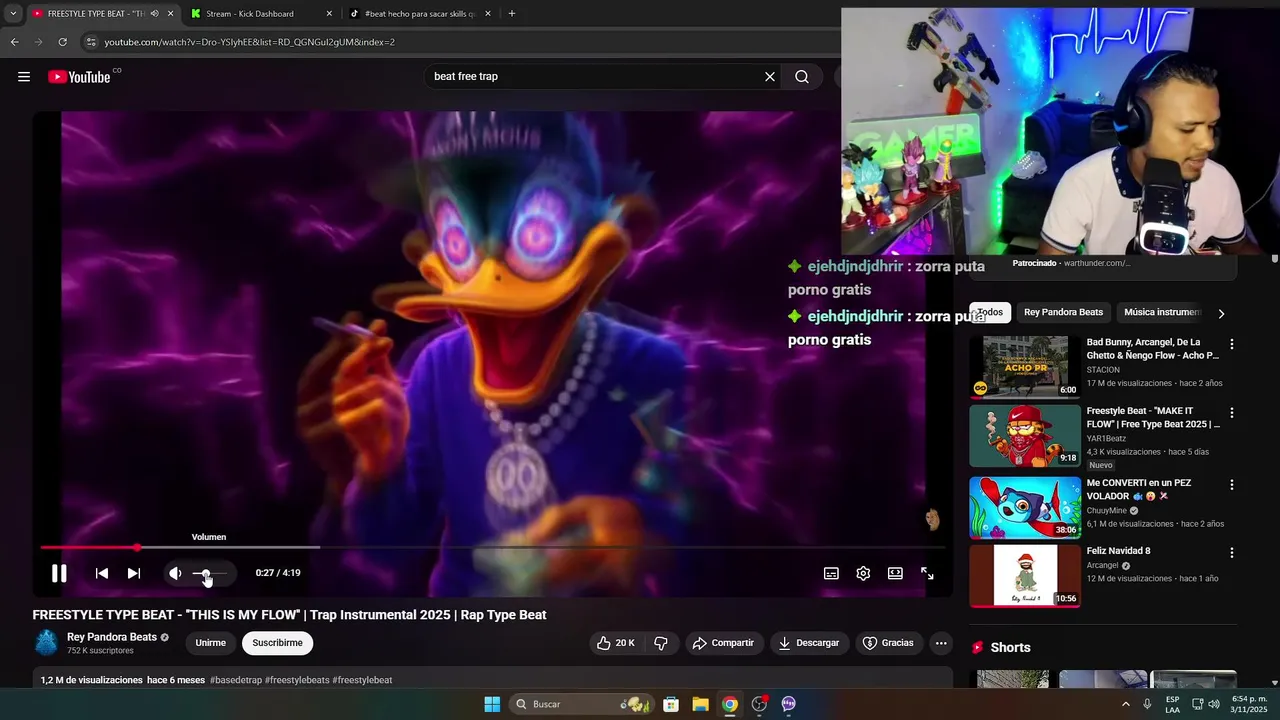Click the YouTube URL address bar
Viewport: 1280px width, 720px height.
pyautogui.click(x=250, y=42)
